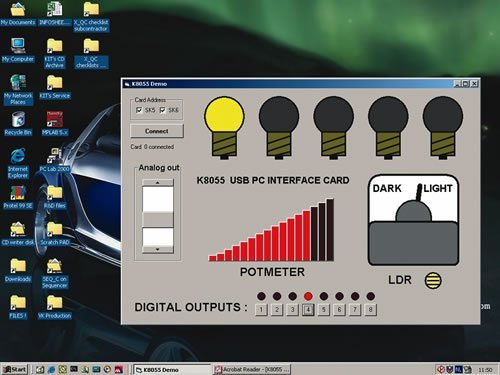Open Internet Explorer desktop icon

pos(18,164)
